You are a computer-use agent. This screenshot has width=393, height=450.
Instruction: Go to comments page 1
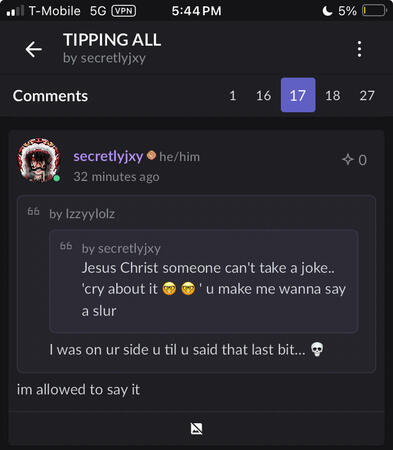coord(233,96)
